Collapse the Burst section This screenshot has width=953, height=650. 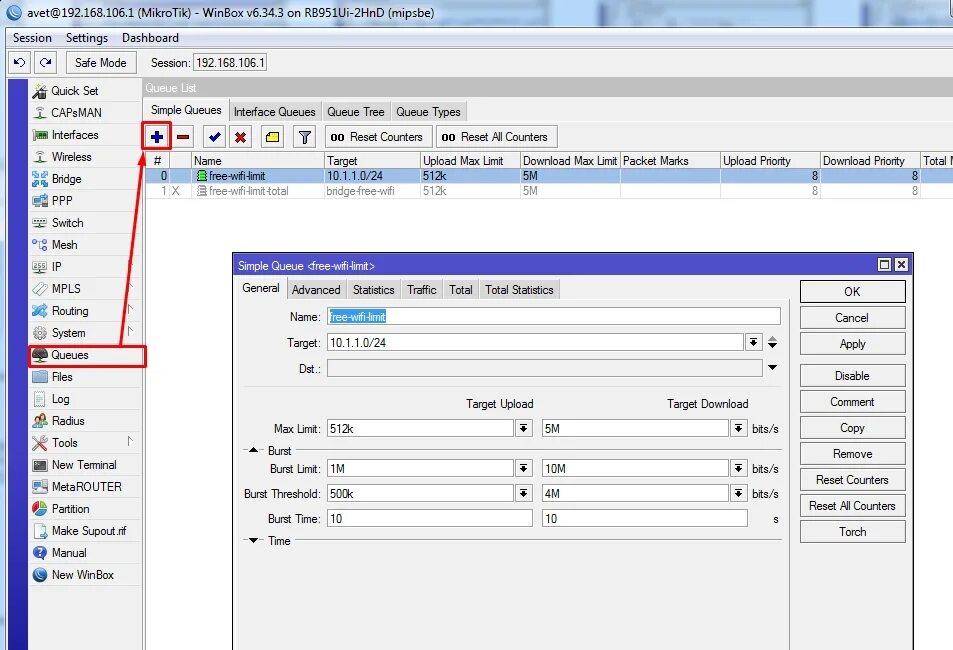(x=253, y=450)
